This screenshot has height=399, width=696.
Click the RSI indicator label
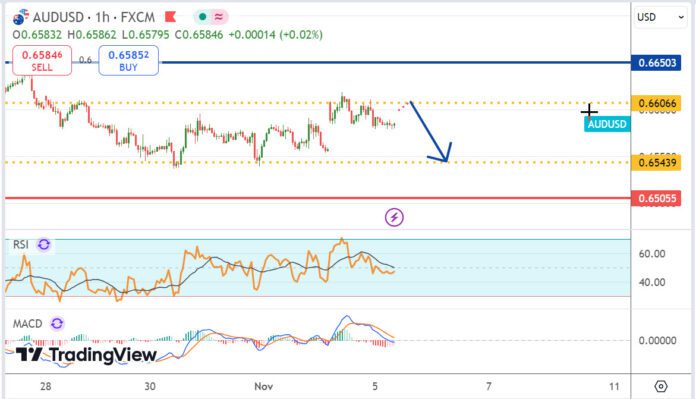click(21, 245)
